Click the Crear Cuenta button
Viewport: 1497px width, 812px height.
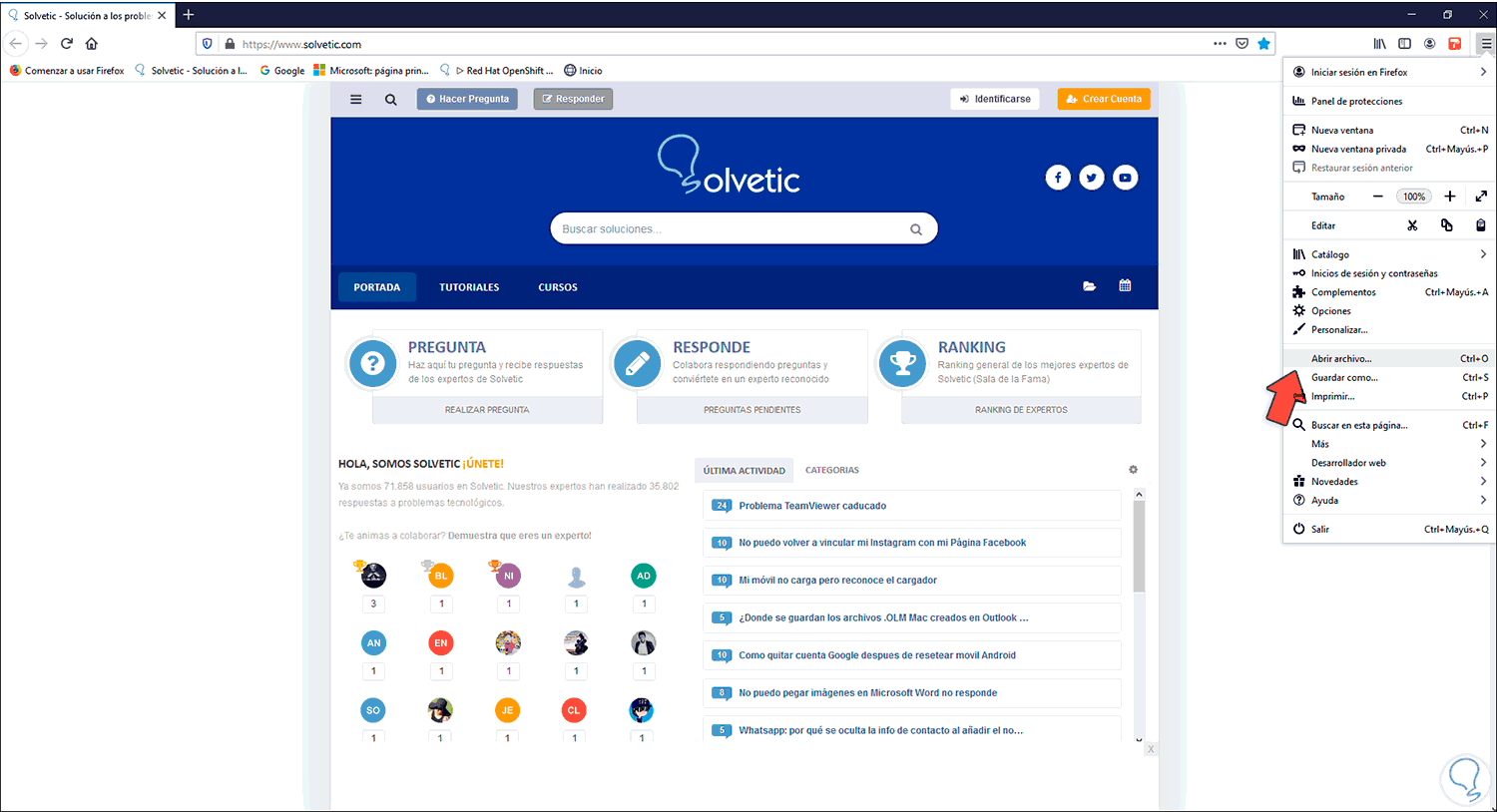tap(1104, 99)
